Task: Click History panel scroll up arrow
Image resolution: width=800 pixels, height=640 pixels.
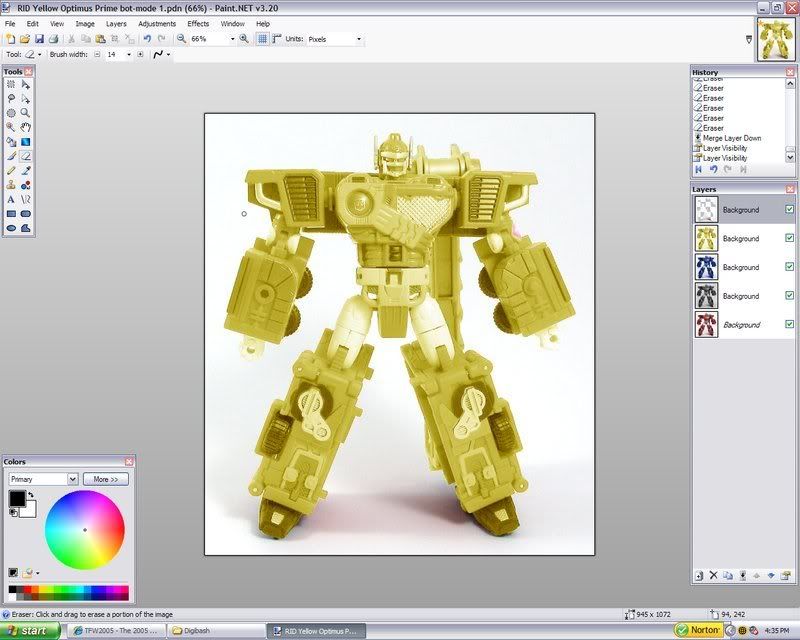Action: (790, 83)
